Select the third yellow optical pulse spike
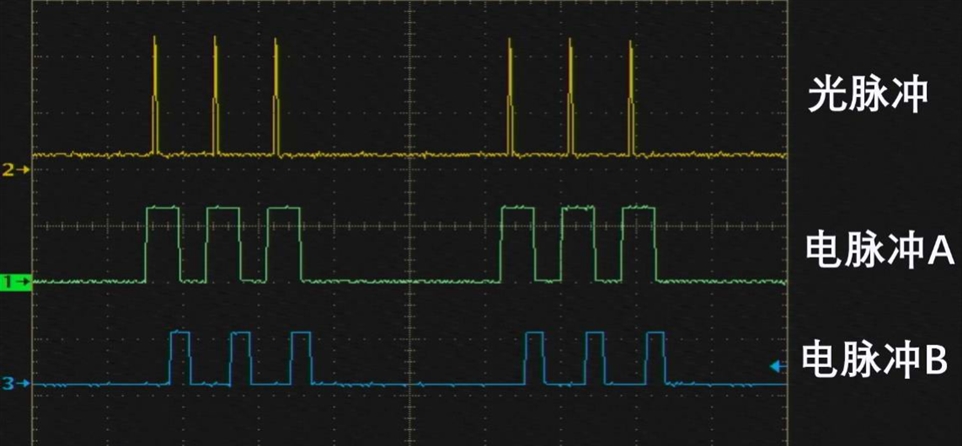Screen dimensions: 962x446 [276, 100]
